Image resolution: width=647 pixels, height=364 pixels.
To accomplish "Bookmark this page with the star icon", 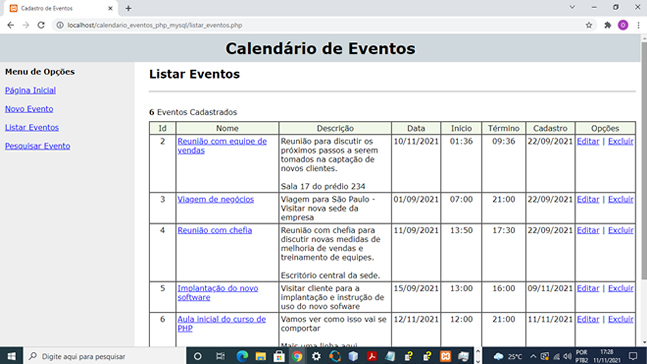I will pyautogui.click(x=589, y=25).
